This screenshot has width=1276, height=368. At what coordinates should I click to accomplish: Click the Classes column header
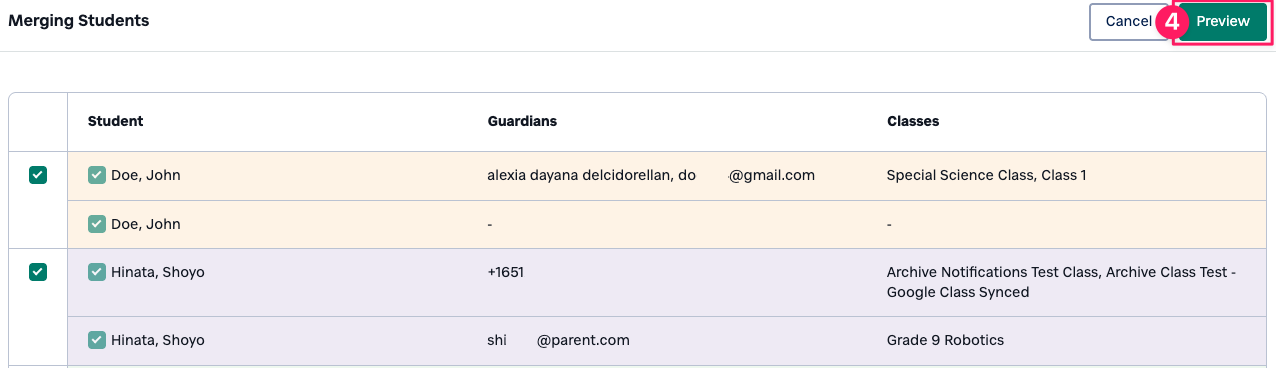tap(913, 121)
